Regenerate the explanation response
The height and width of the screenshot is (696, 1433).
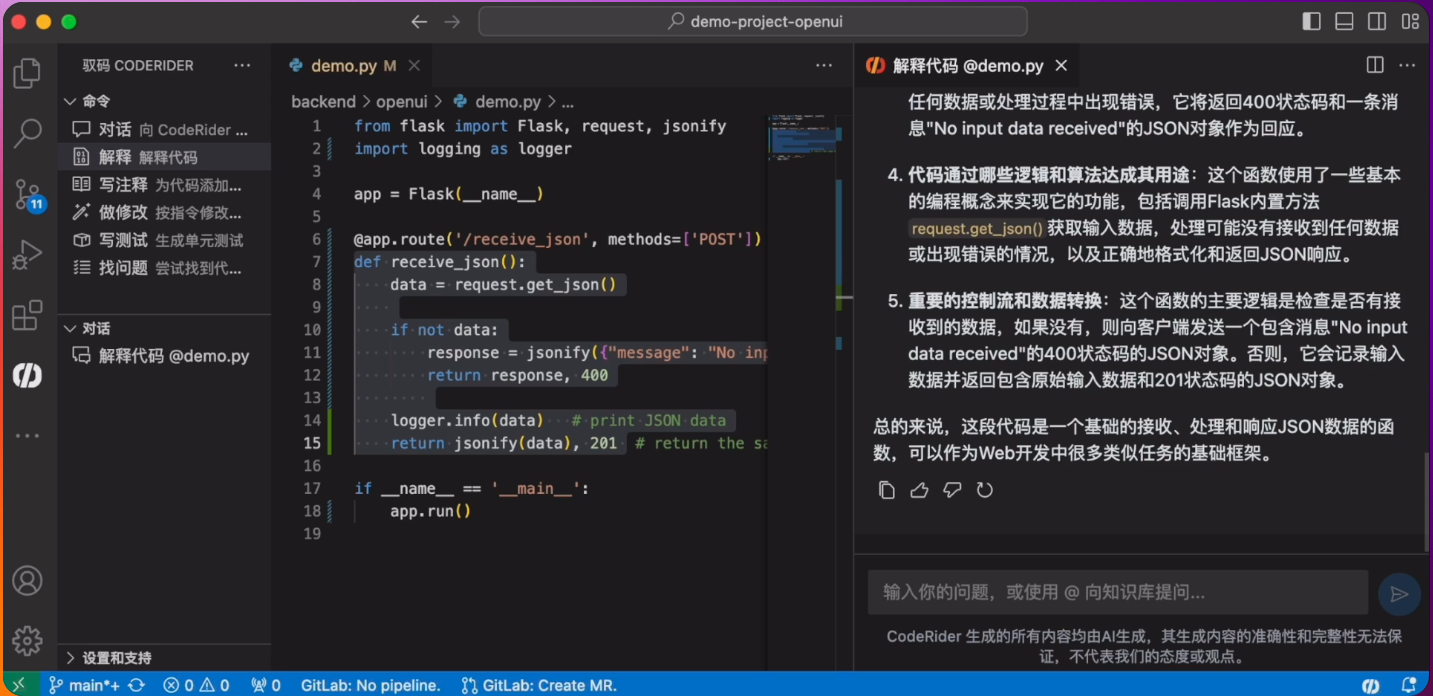point(985,490)
